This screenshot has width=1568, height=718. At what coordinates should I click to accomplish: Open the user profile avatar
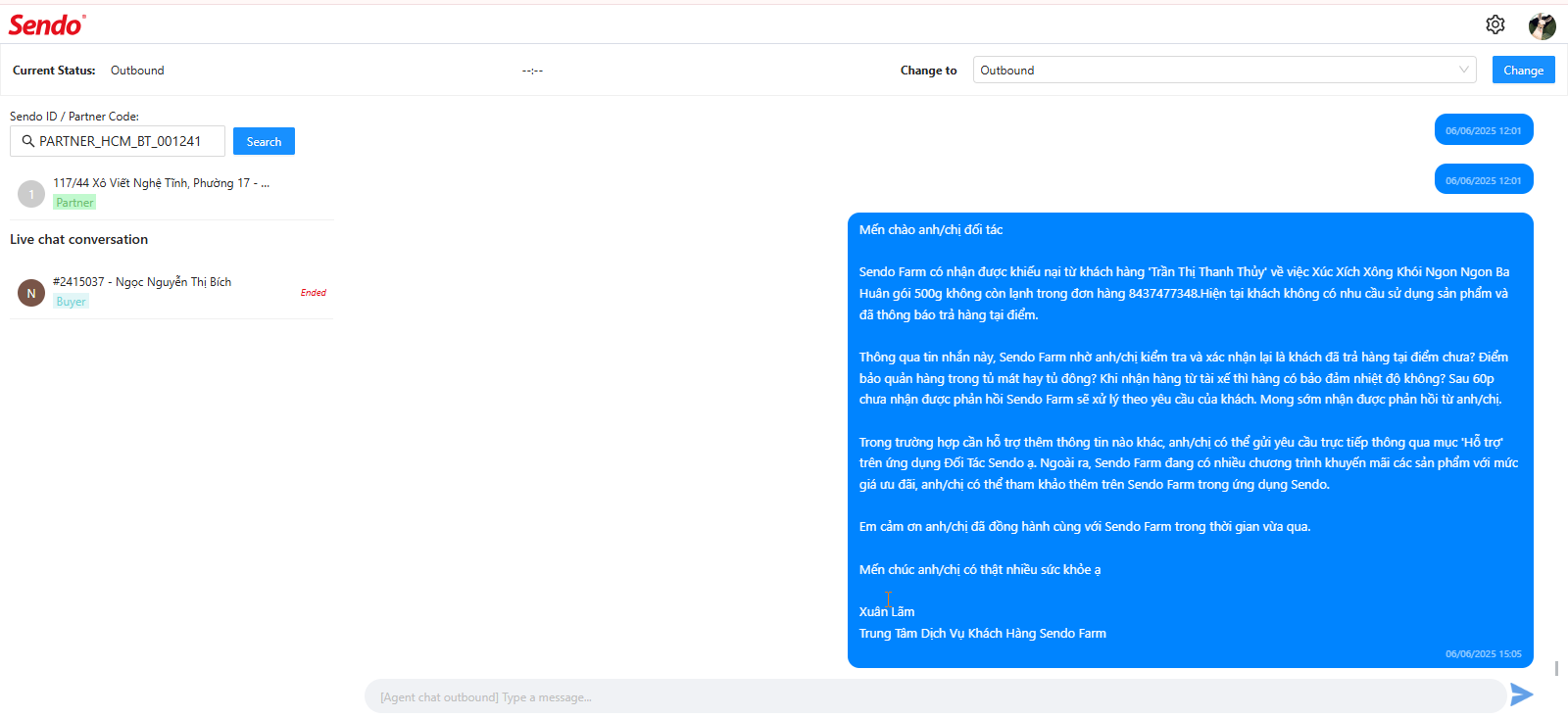[x=1543, y=25]
